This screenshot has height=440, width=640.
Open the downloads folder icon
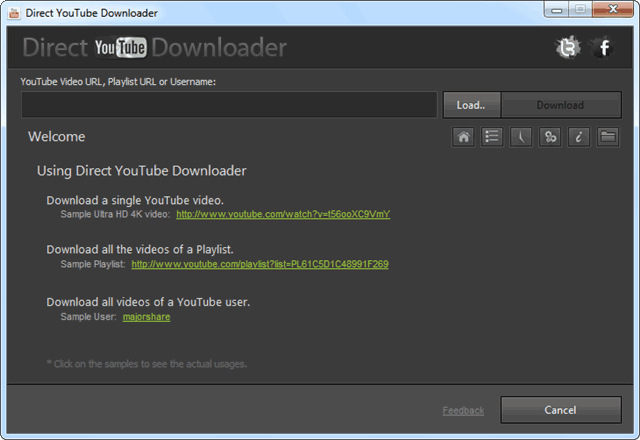[x=608, y=137]
